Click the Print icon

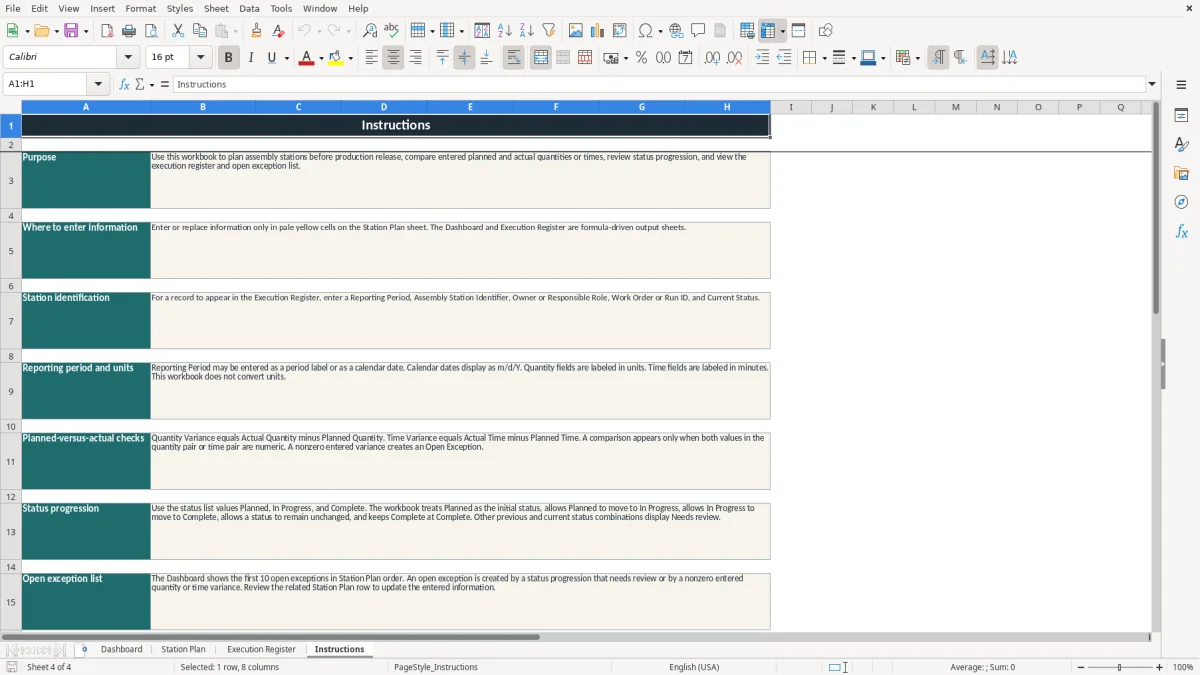click(129, 31)
